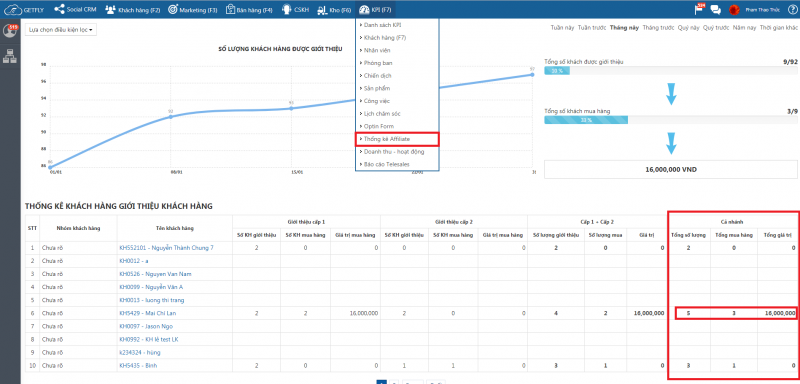Image resolution: width=800 pixels, height=384 pixels.
Task: Open the CSKH headset menu
Action: pos(287,9)
